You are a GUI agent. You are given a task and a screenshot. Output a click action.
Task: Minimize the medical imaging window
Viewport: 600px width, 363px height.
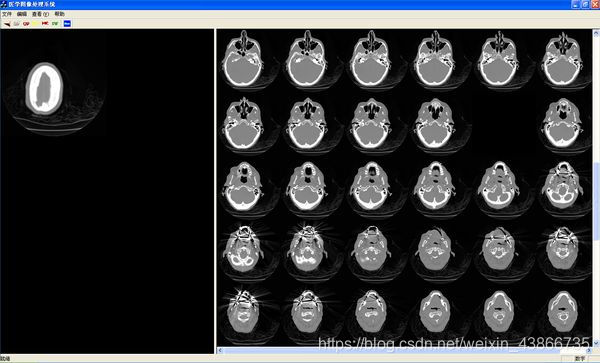coord(576,5)
